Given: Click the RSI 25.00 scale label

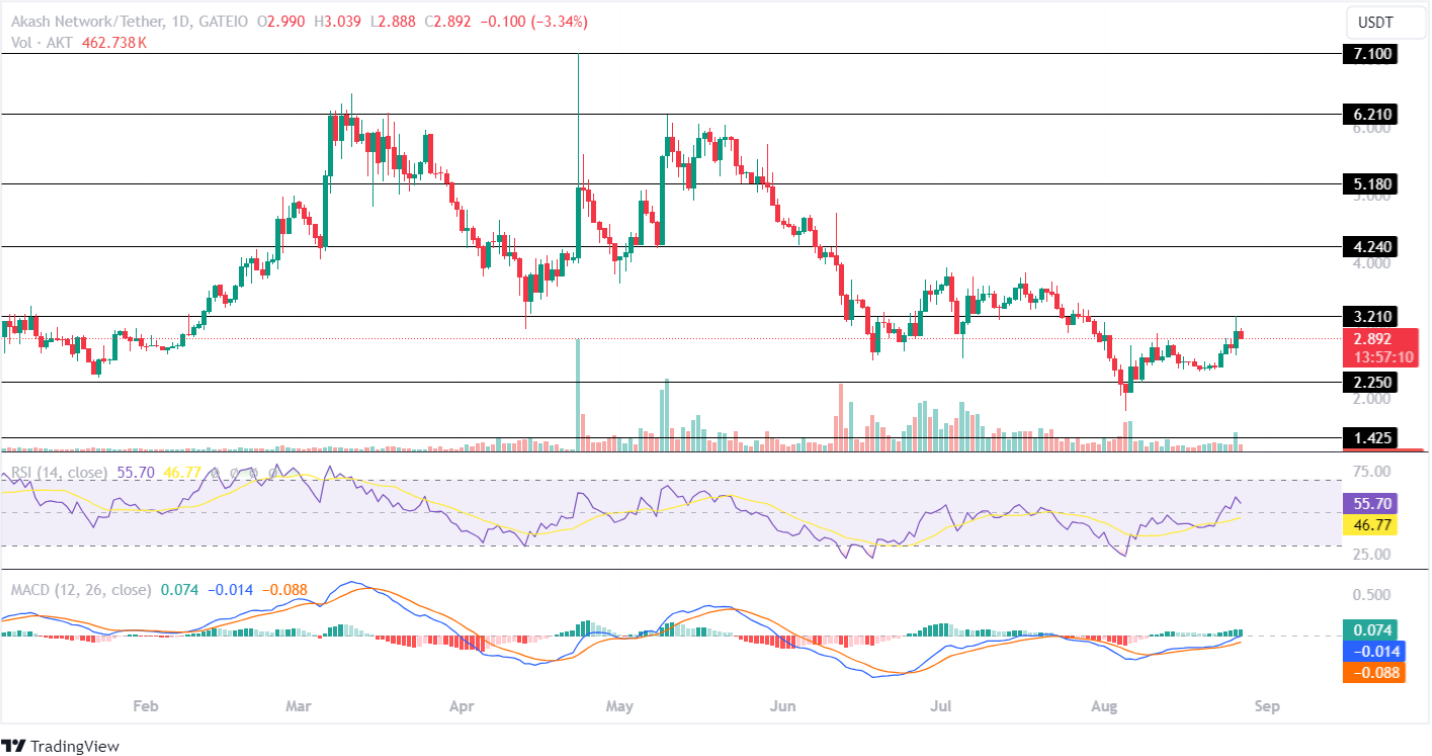Looking at the screenshot, I should coord(1371,553).
